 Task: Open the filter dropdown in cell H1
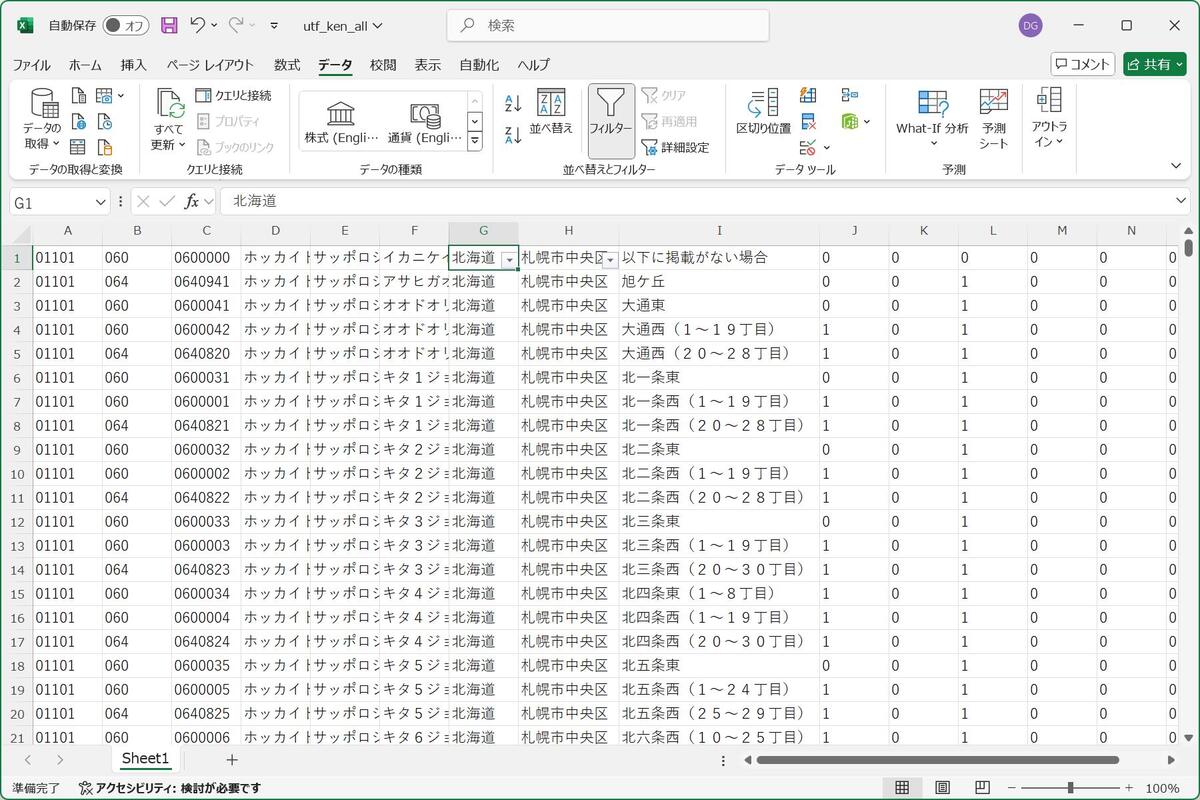tap(609, 258)
